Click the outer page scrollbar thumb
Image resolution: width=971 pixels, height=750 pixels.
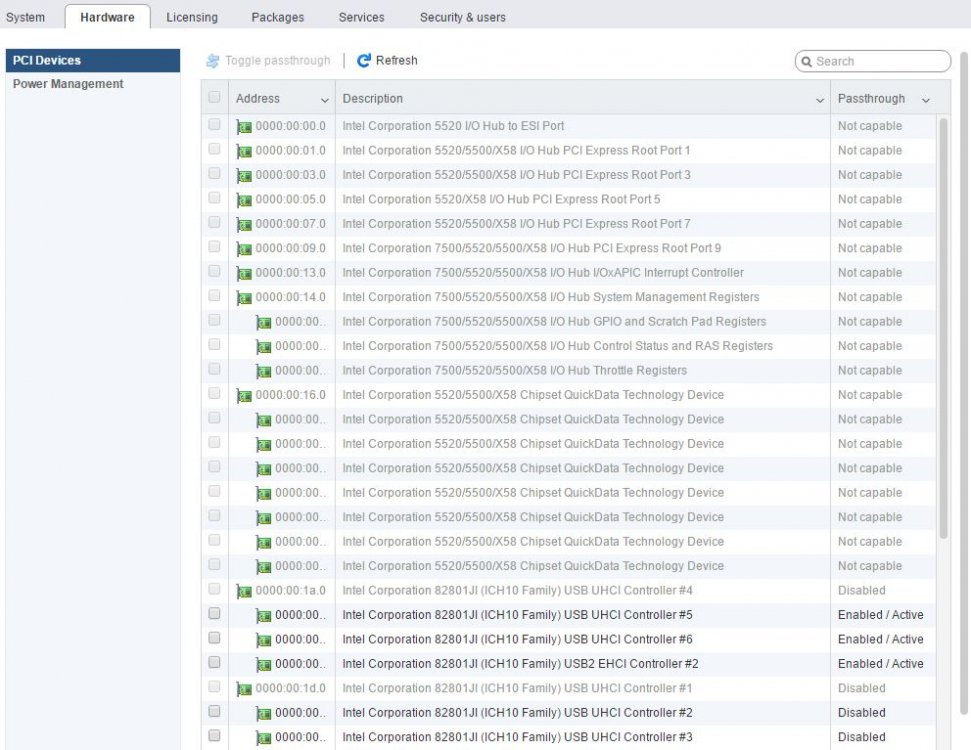click(x=965, y=384)
